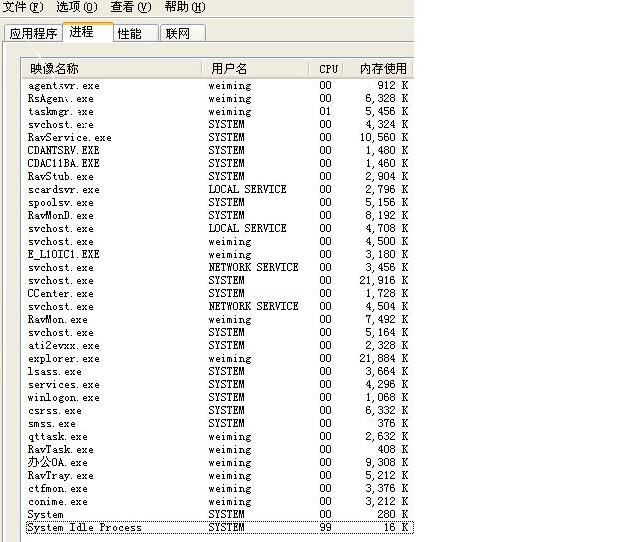Open the 帮助(H) menu

pos(185,7)
